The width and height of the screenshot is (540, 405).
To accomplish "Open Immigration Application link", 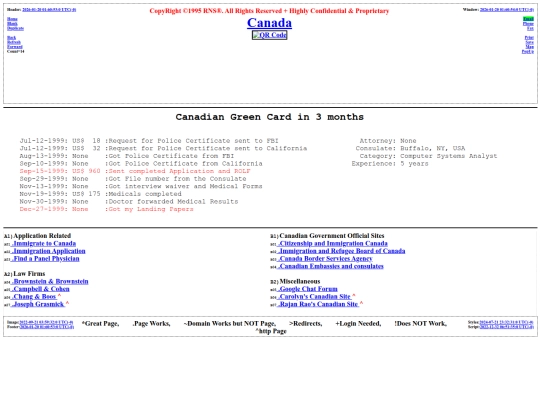I will pyautogui.click(x=48, y=251).
